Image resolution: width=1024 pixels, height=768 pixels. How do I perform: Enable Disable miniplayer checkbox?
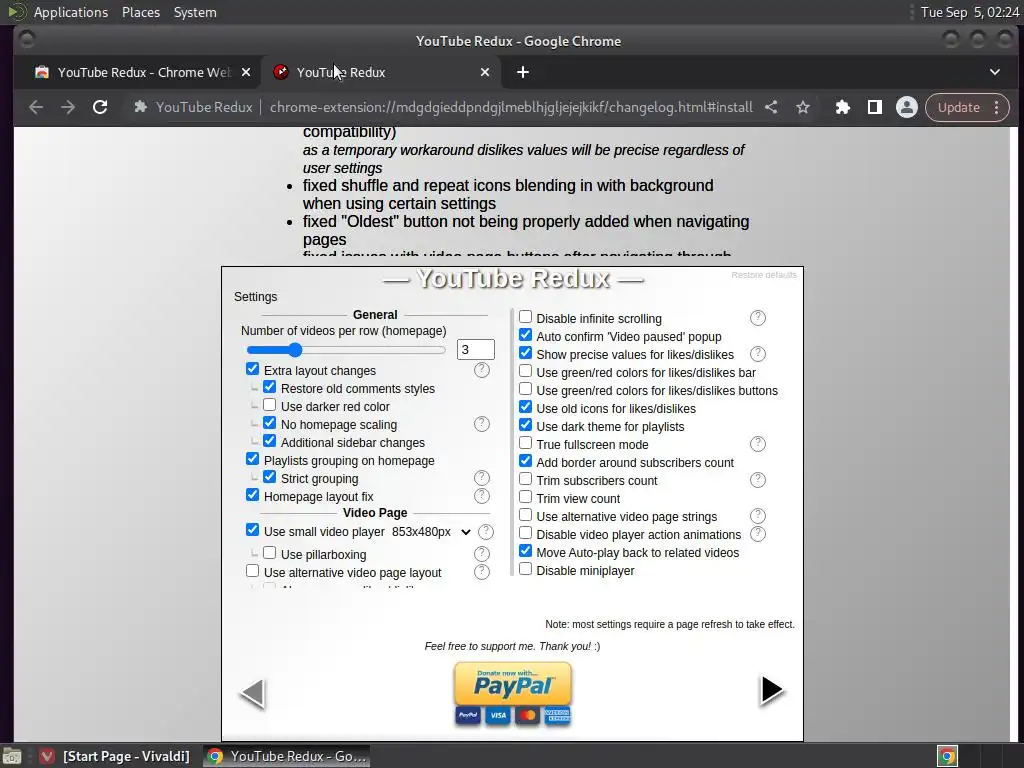[526, 569]
